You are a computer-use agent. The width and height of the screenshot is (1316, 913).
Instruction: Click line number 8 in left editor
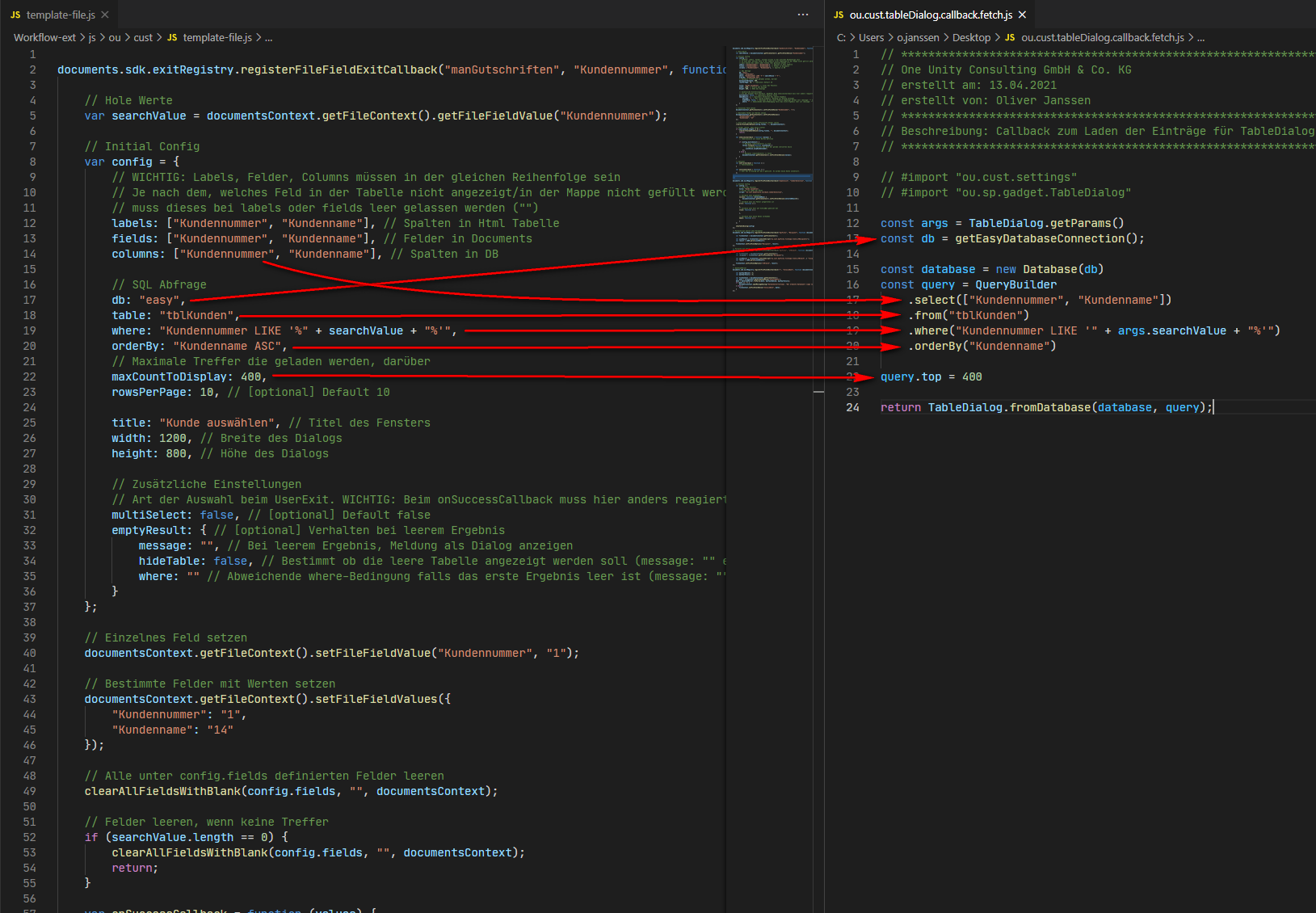pos(32,162)
